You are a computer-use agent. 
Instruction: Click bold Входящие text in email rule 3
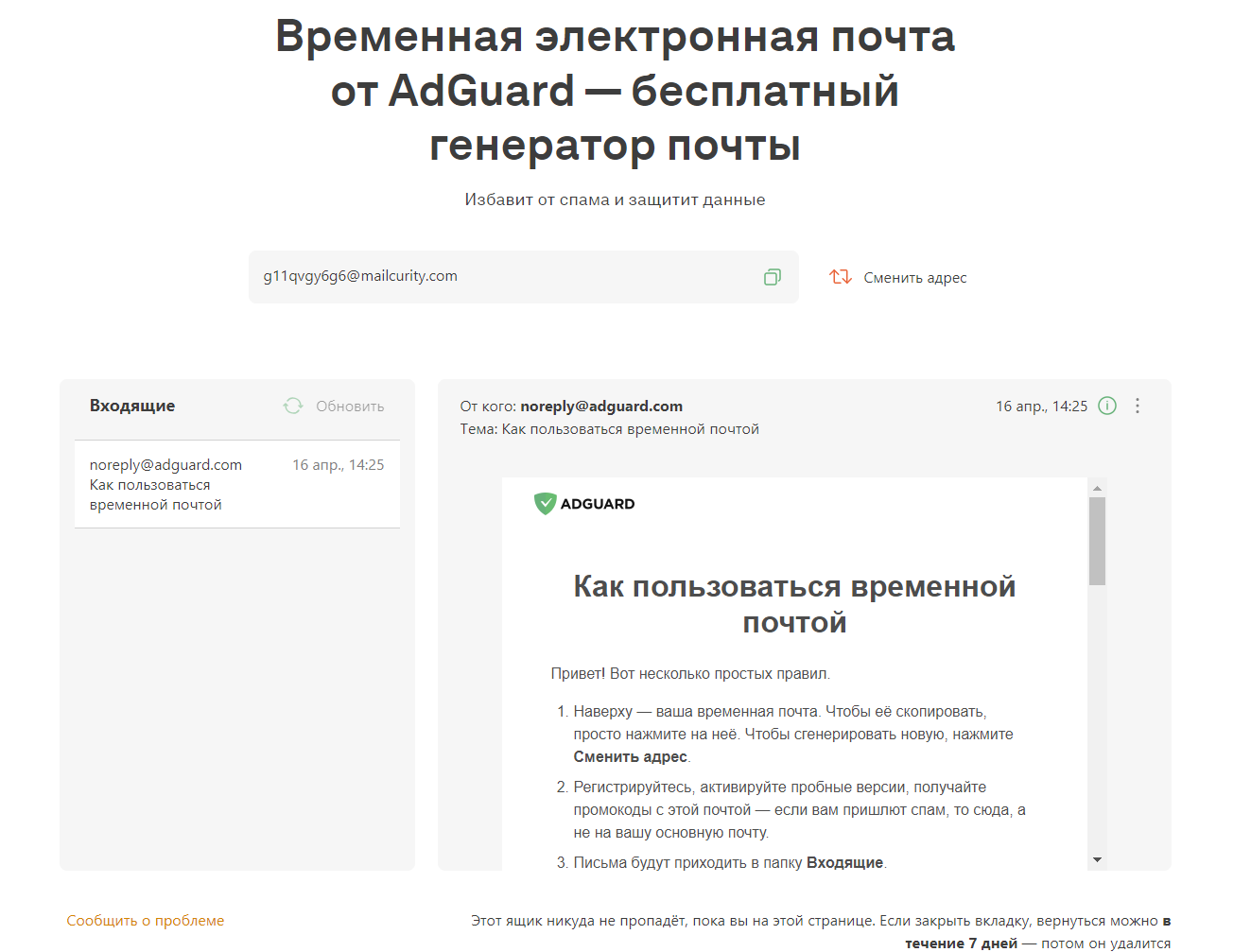pos(844,863)
